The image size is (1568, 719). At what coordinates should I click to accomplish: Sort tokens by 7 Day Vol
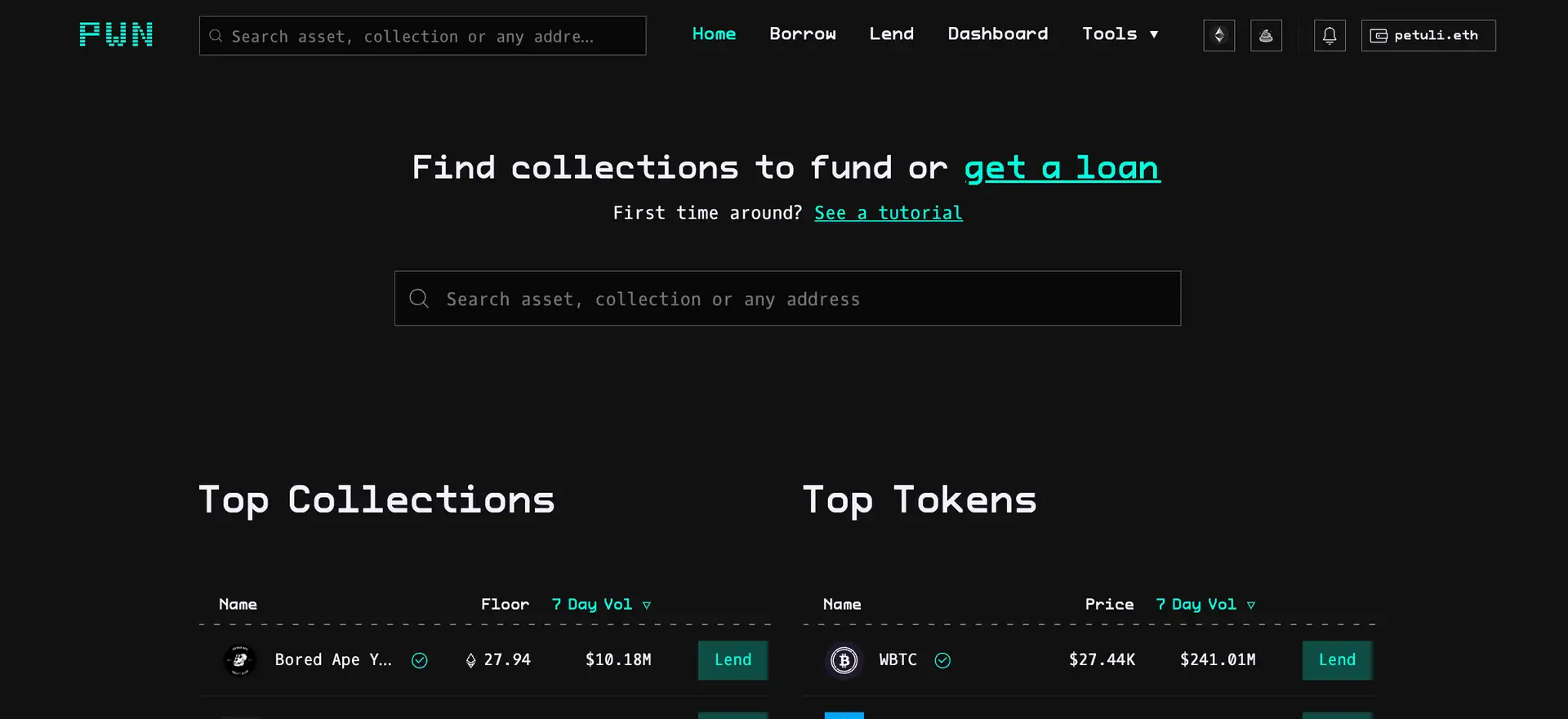(1205, 605)
